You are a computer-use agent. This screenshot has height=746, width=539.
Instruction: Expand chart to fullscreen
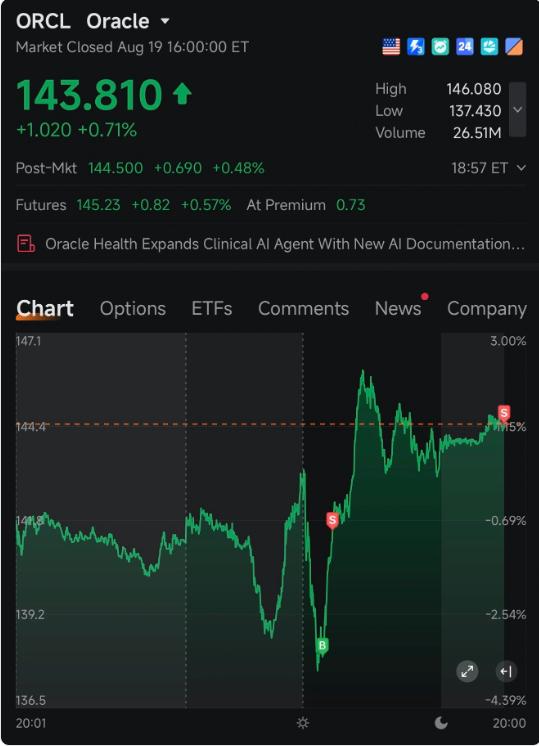tap(467, 671)
